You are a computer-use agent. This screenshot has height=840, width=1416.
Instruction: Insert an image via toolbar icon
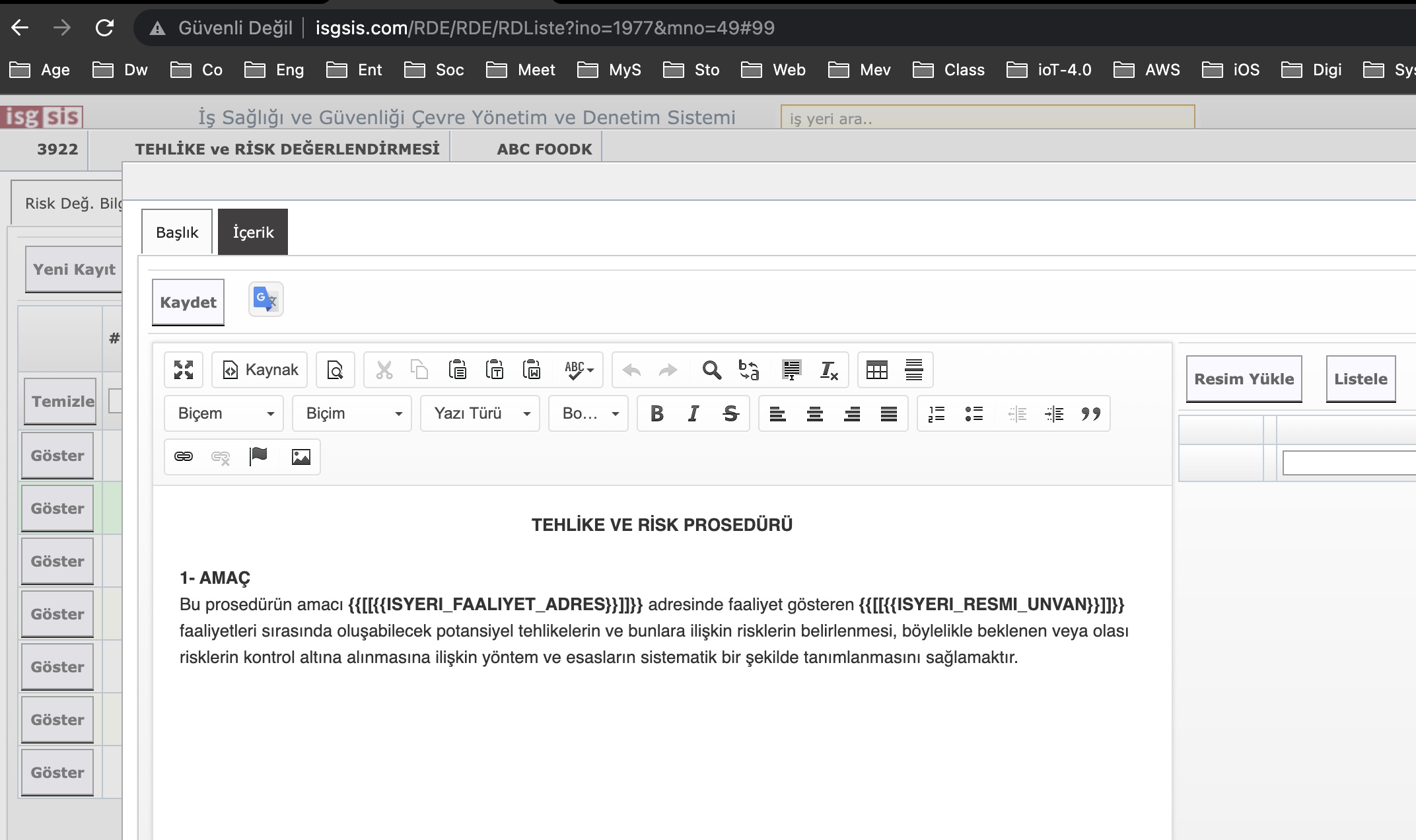(x=301, y=457)
